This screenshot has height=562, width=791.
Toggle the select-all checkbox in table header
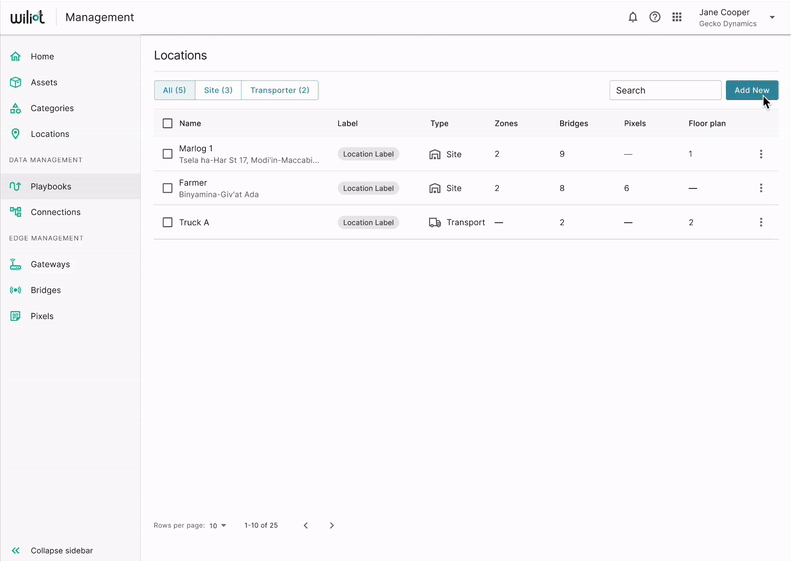tap(167, 123)
